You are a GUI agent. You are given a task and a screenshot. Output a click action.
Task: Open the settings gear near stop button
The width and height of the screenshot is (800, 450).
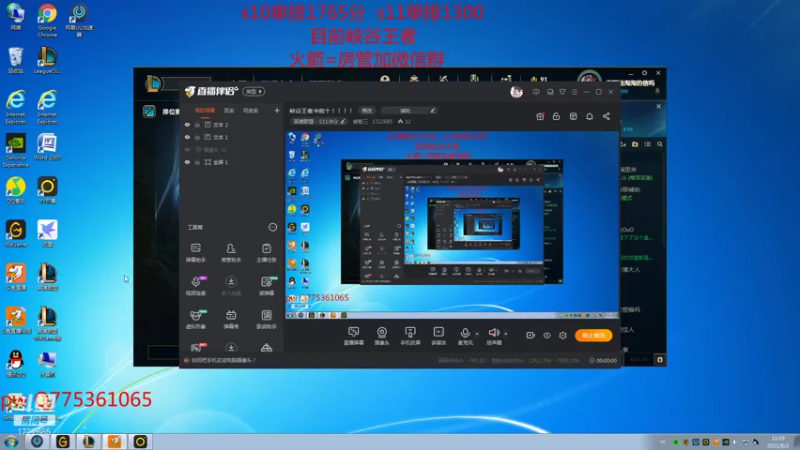[563, 335]
